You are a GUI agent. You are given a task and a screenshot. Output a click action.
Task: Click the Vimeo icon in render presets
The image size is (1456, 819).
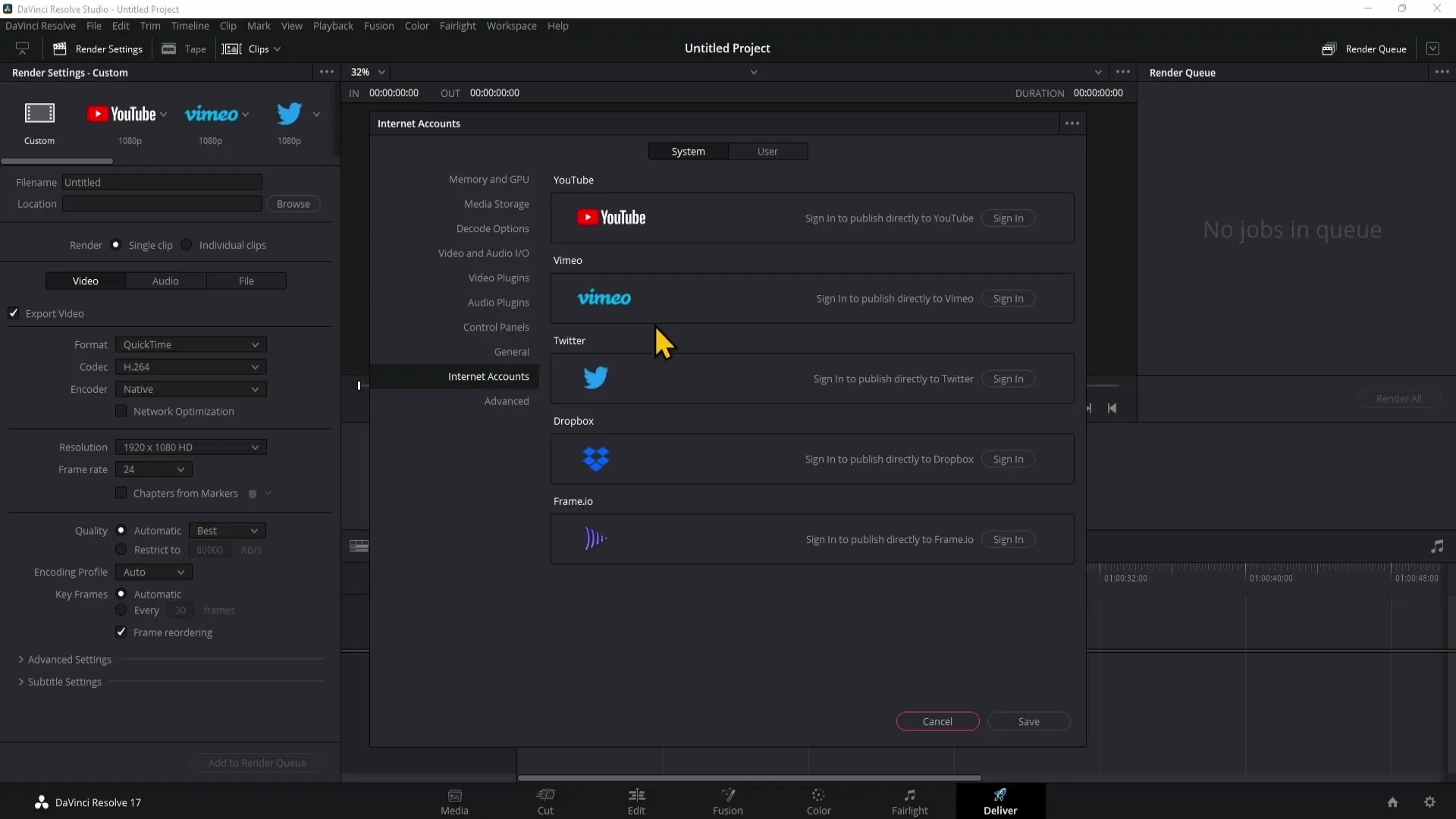pyautogui.click(x=210, y=113)
